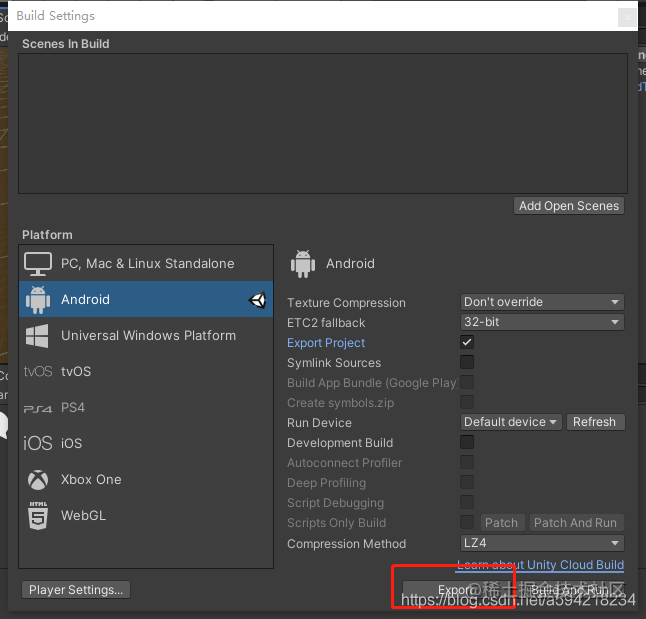Click the large iOS platform icon

(38, 443)
